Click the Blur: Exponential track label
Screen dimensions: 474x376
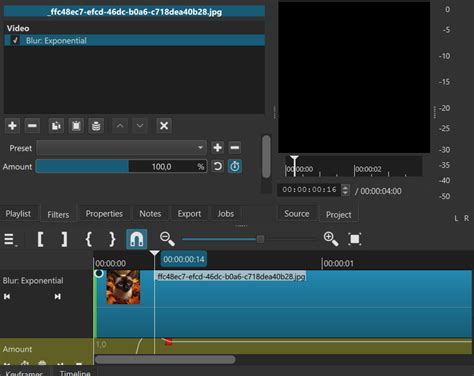33,281
